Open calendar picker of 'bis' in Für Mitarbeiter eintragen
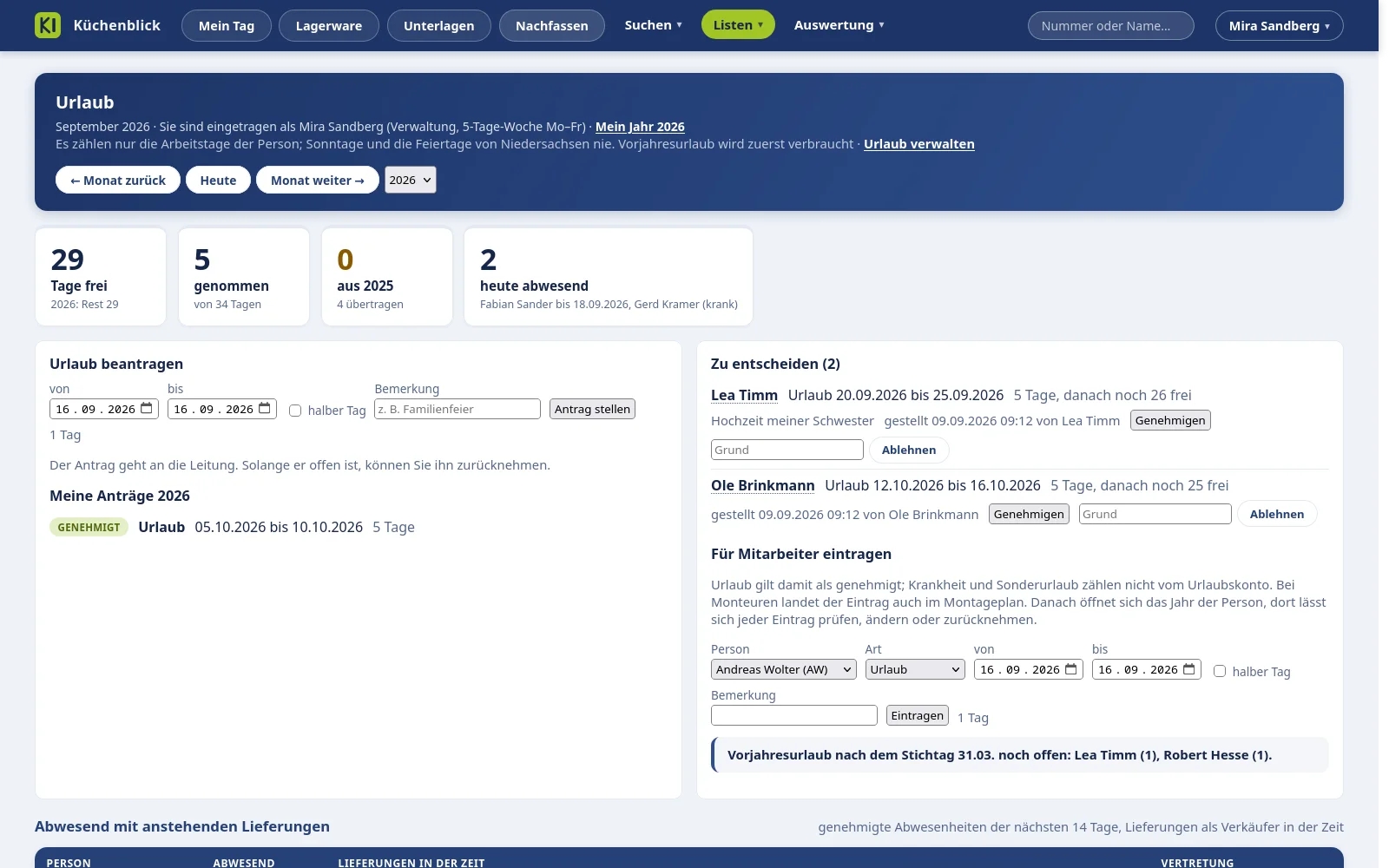This screenshot has height=868, width=1389. click(1189, 669)
